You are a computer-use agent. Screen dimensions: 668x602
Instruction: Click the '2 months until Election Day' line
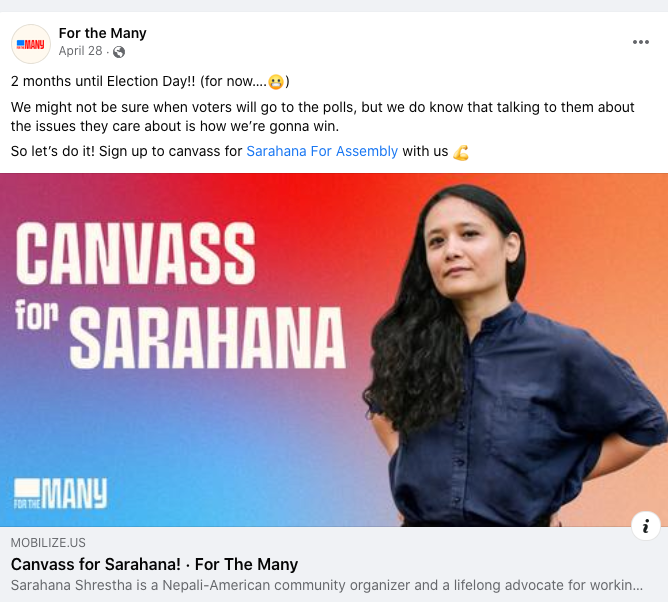[150, 81]
